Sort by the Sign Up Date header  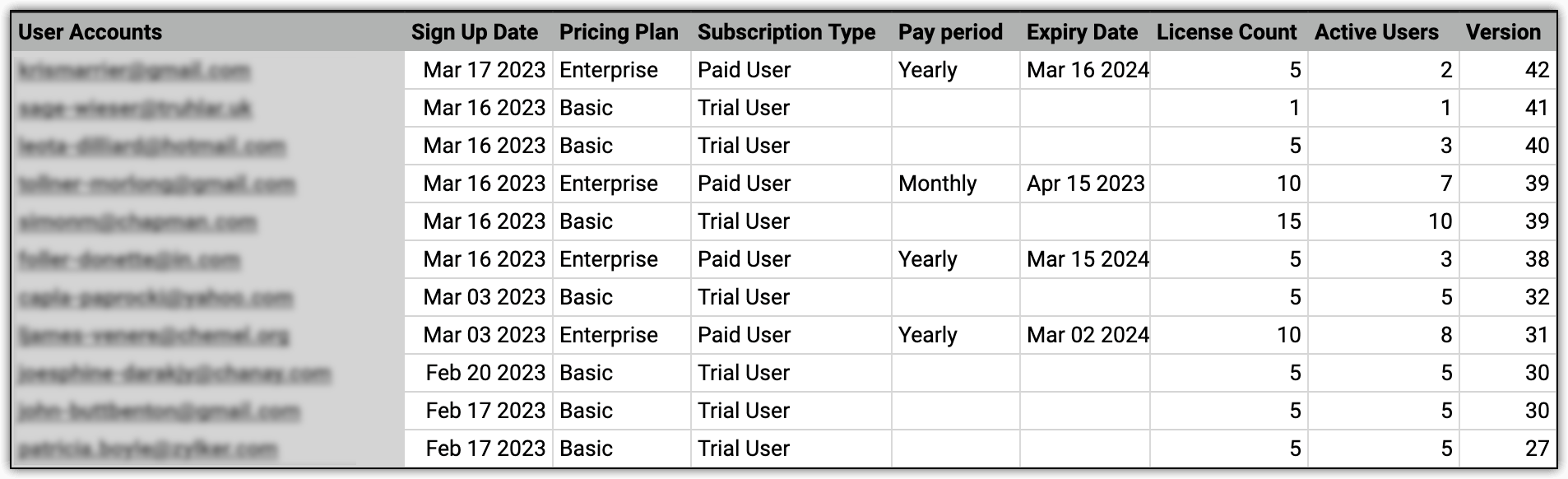(x=475, y=32)
